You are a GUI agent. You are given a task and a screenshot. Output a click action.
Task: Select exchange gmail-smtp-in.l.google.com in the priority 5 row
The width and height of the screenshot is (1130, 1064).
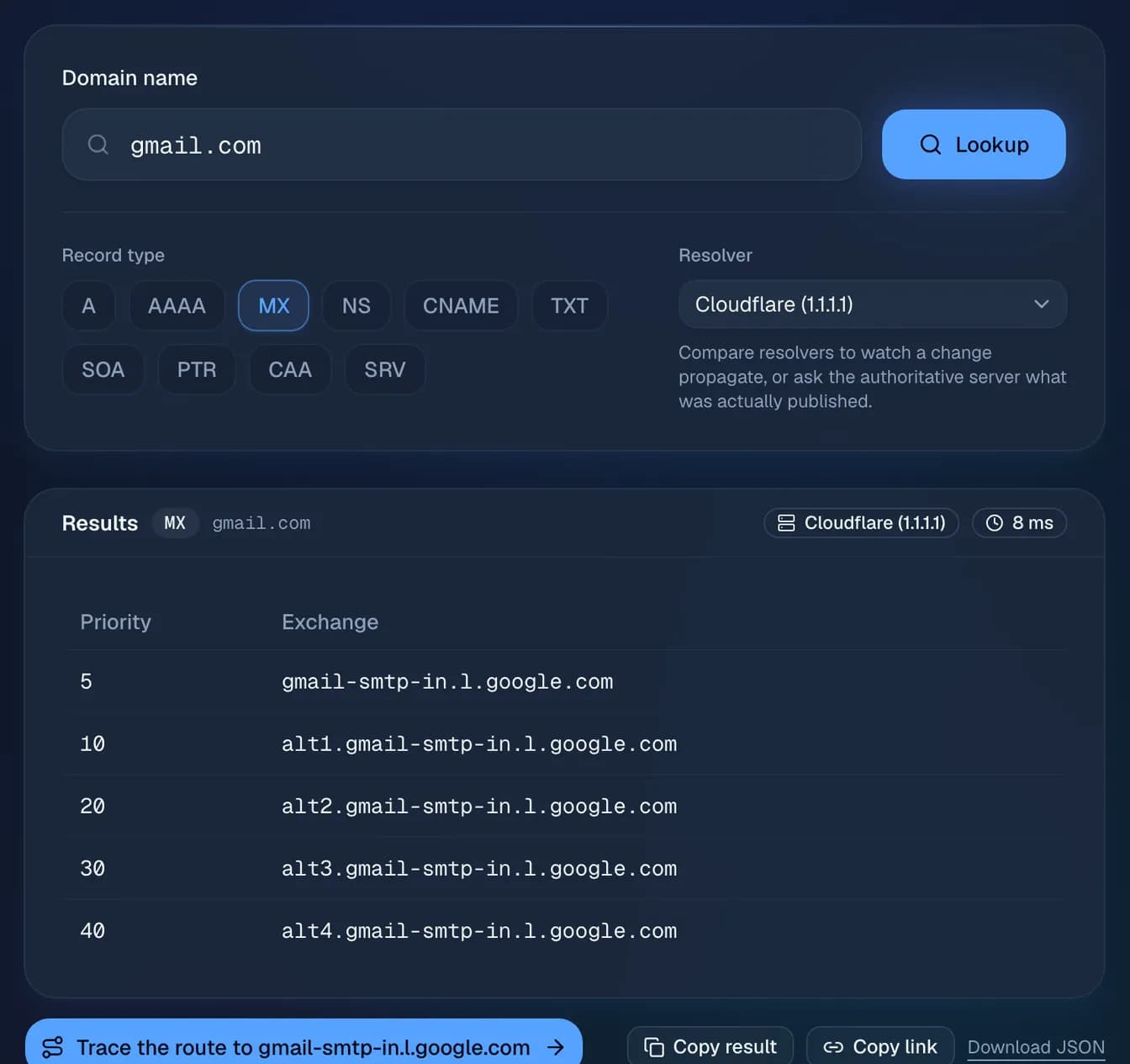(x=447, y=681)
